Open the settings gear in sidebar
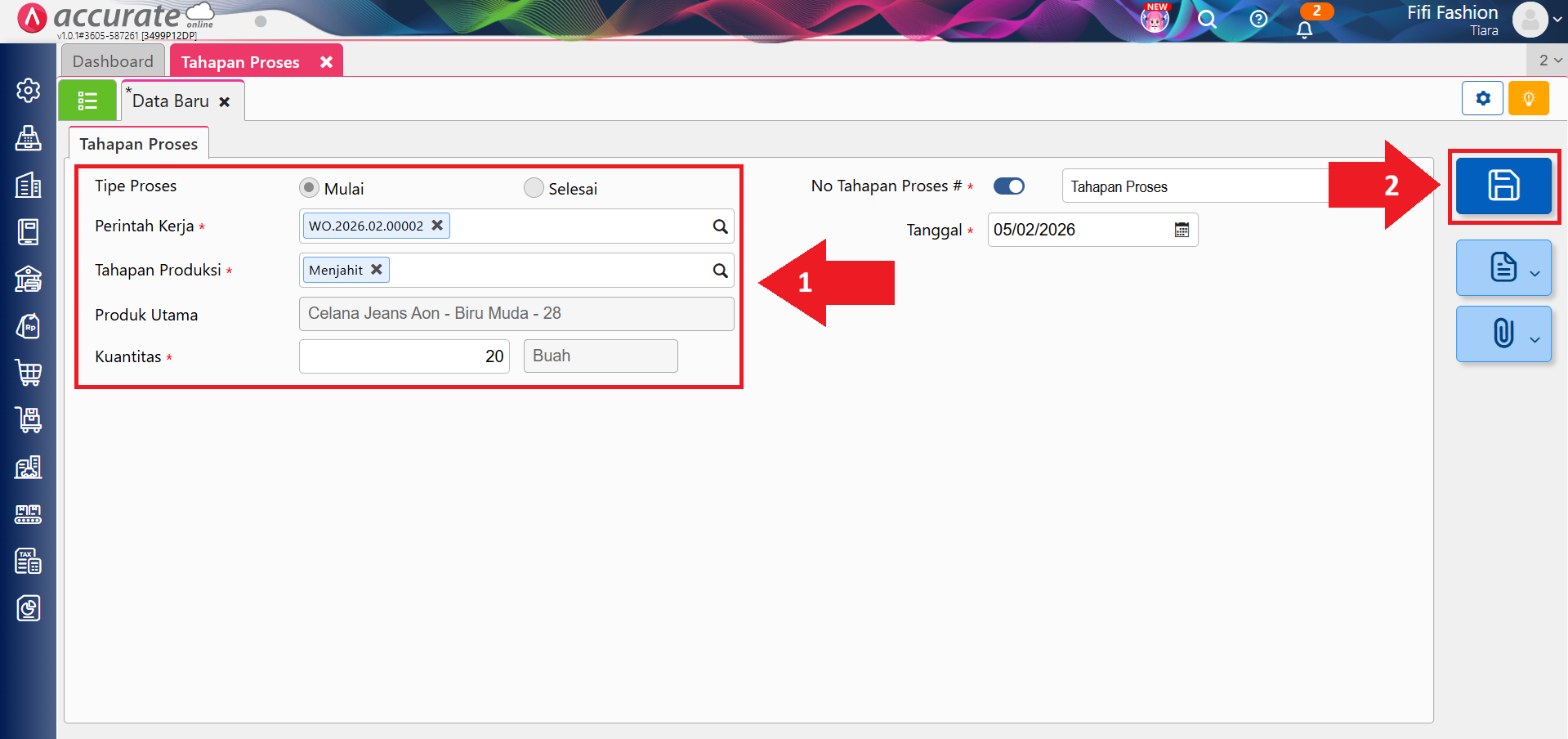The width and height of the screenshot is (1568, 739). [29, 90]
